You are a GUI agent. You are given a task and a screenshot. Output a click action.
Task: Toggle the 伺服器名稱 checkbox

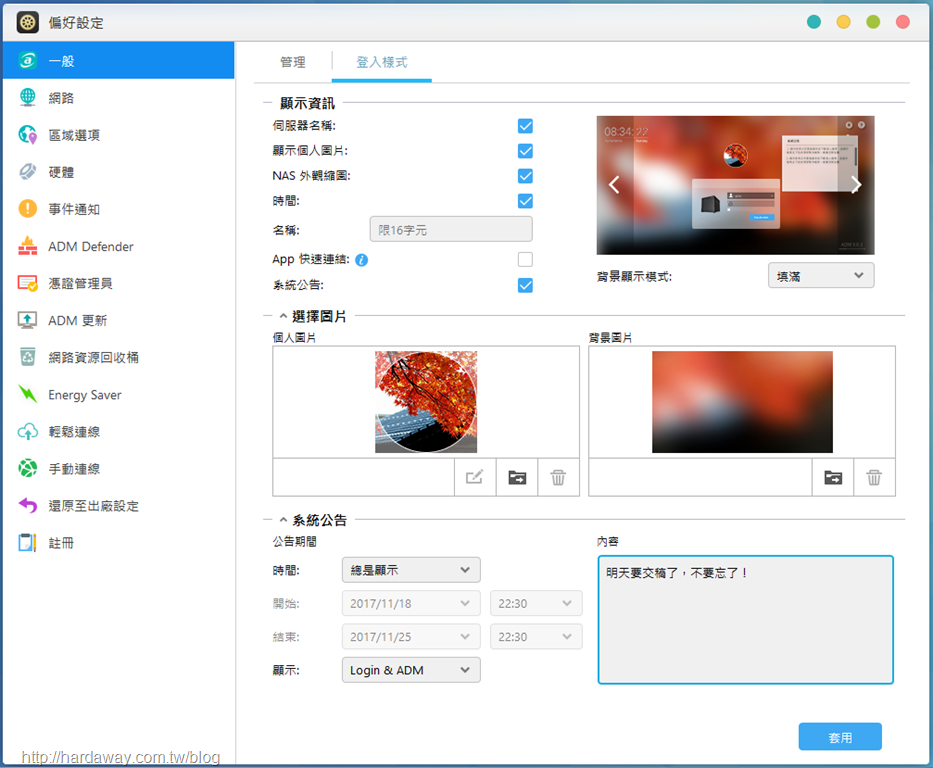[525, 126]
